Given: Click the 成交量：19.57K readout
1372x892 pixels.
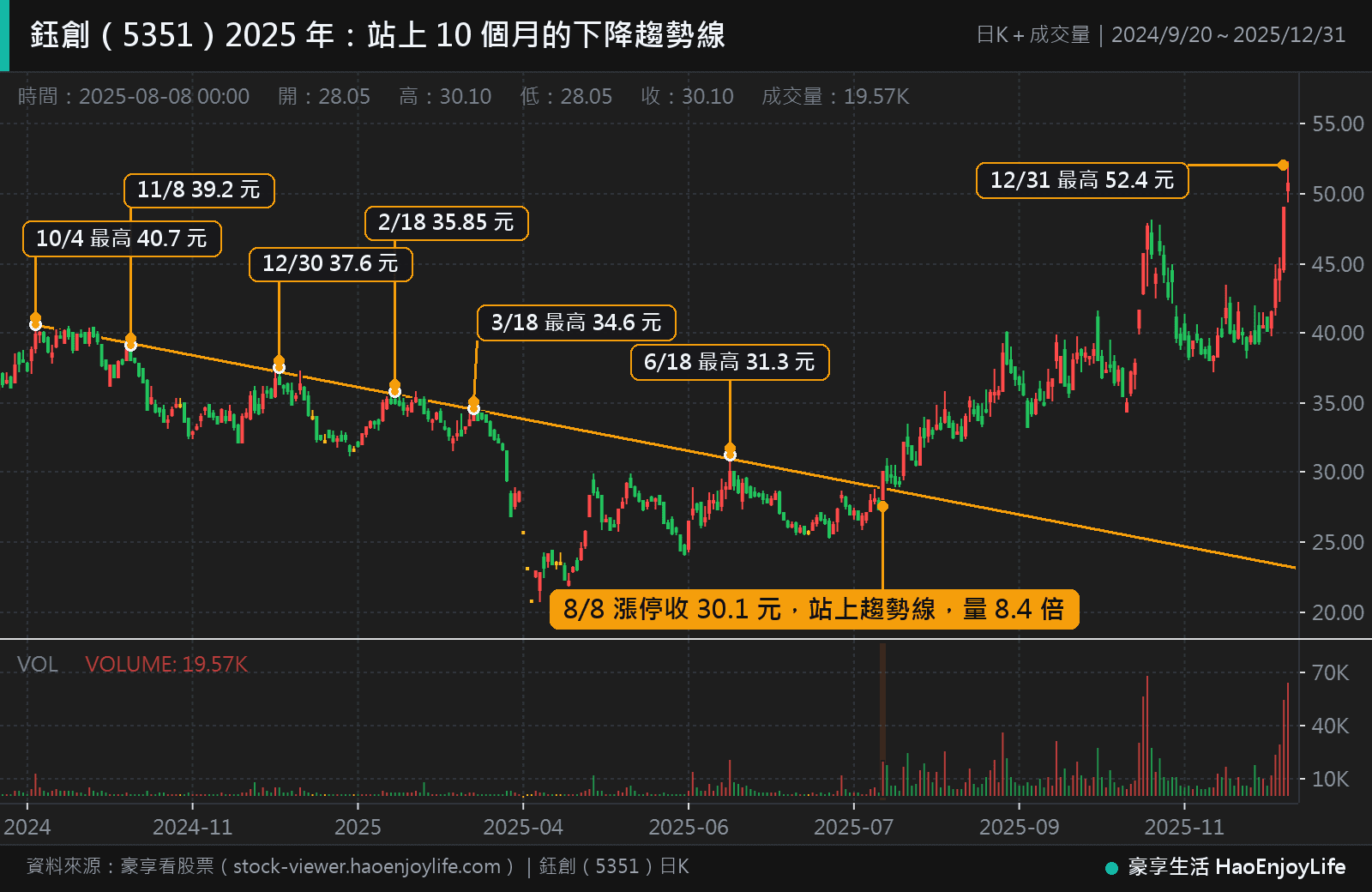Looking at the screenshot, I should [835, 96].
